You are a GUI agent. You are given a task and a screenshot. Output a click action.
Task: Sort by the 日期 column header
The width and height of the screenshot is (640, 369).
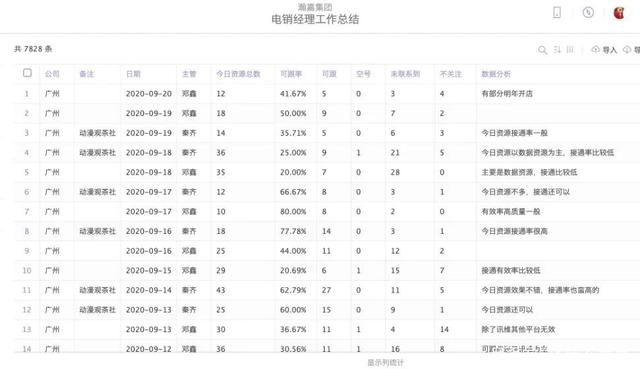[x=133, y=74]
